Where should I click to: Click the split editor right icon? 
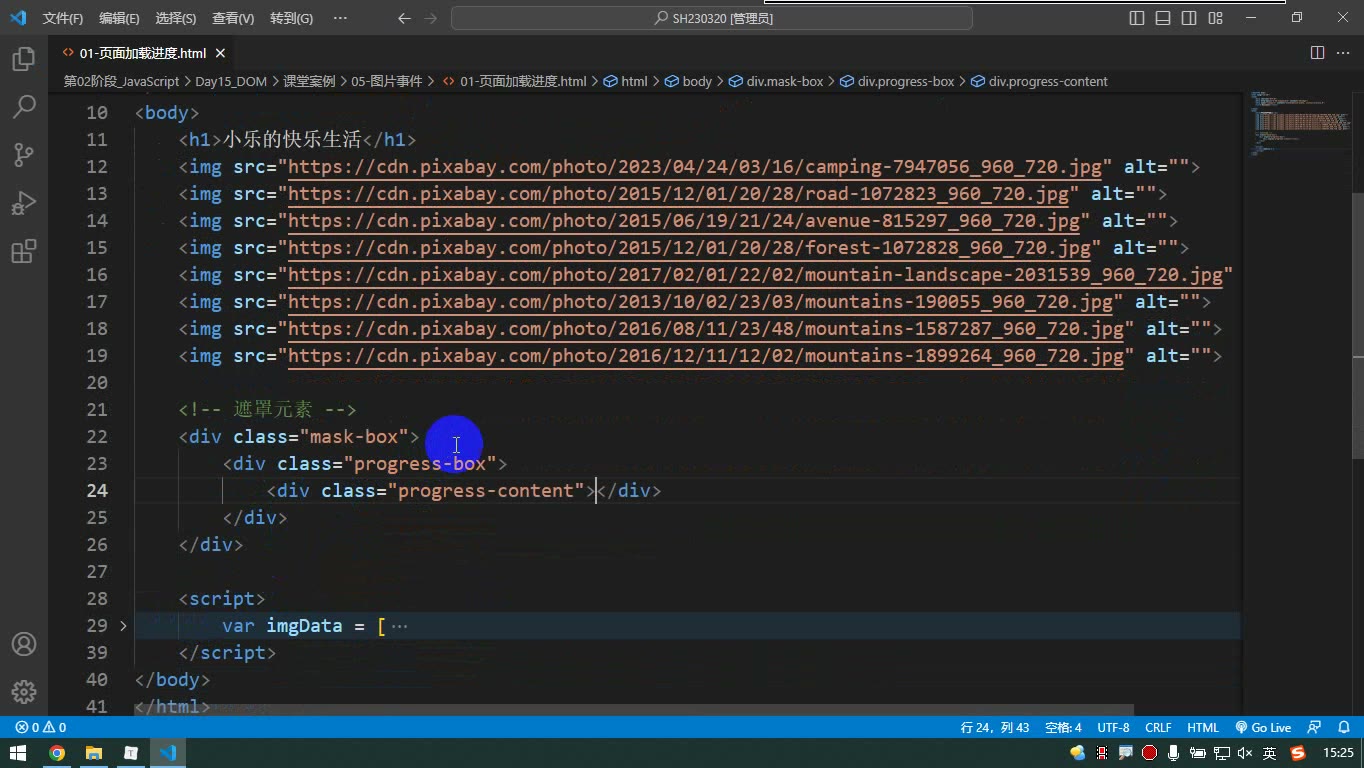1318,53
